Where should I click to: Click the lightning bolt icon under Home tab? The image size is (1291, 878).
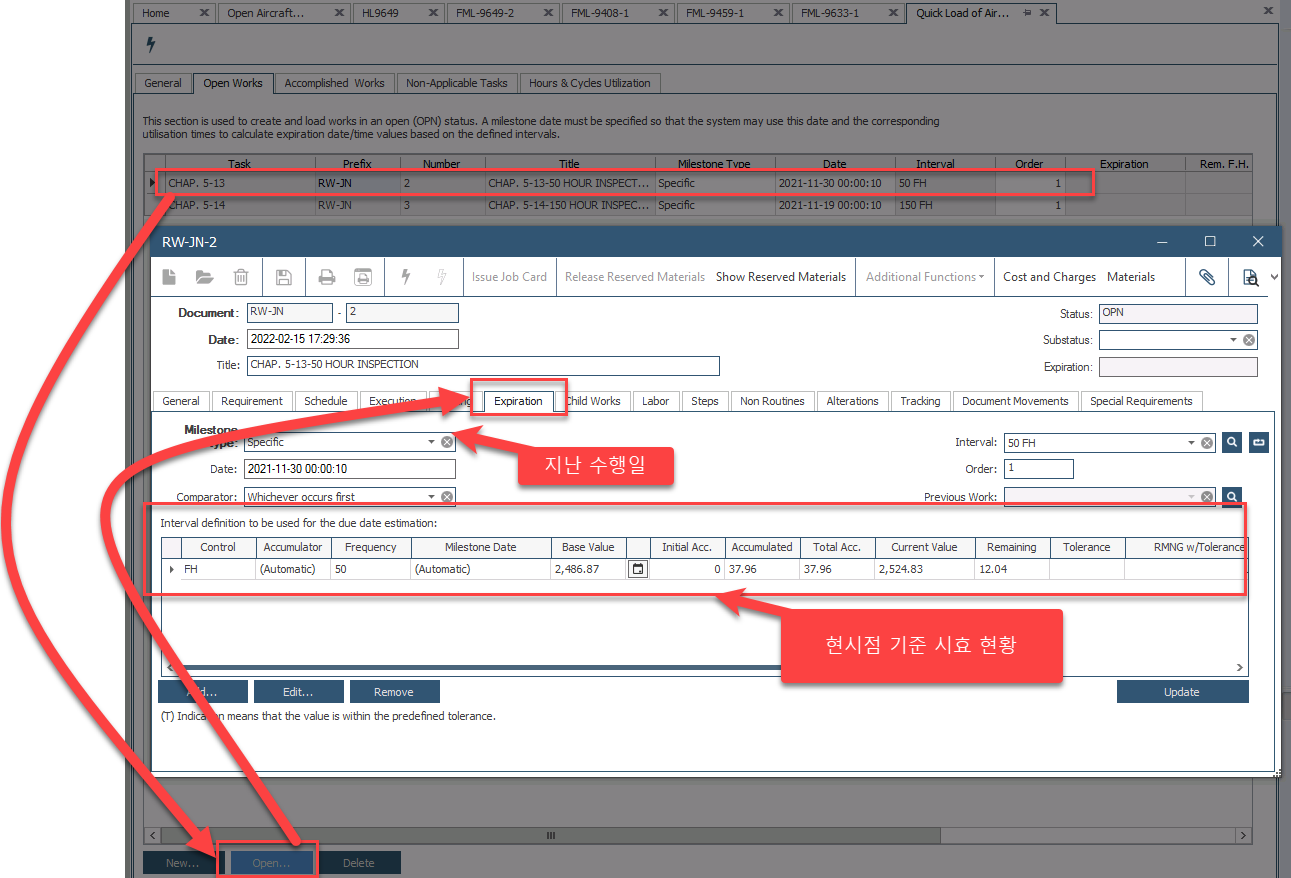coord(151,45)
